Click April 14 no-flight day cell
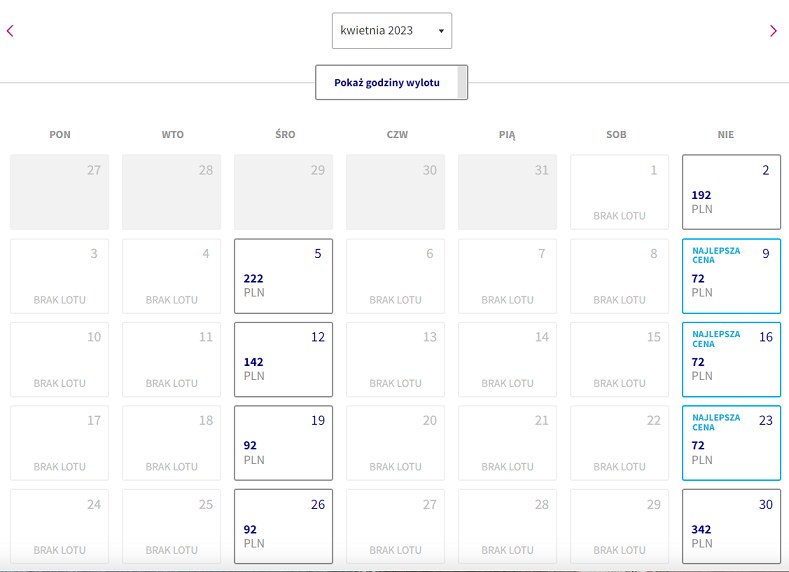The image size is (789, 572). 507,360
